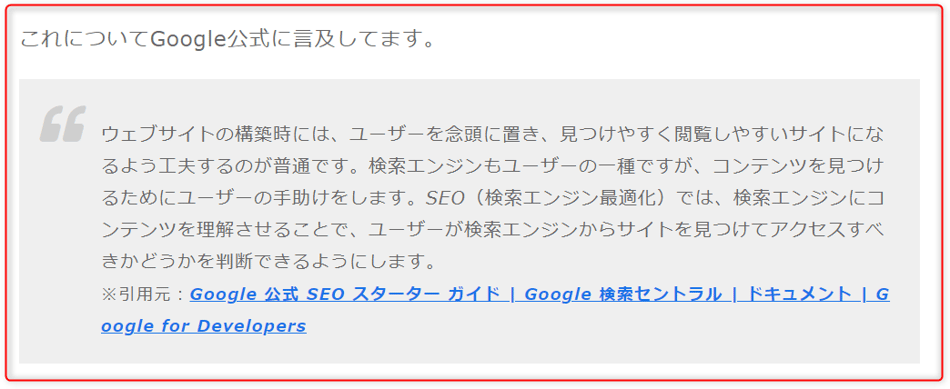Click the ※引用元 label

(x=144, y=295)
